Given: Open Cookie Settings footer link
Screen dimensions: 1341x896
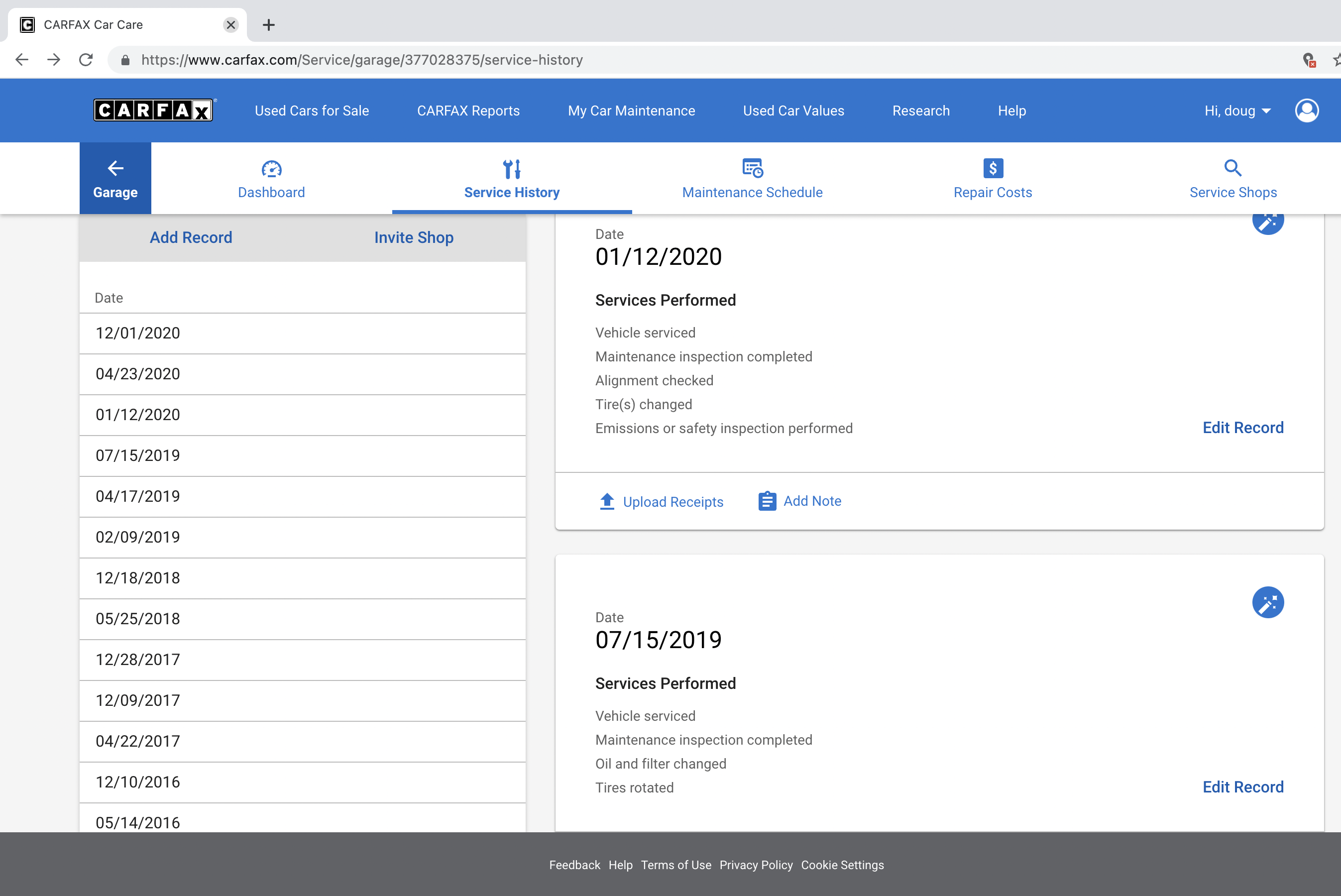Looking at the screenshot, I should pyautogui.click(x=842, y=865).
